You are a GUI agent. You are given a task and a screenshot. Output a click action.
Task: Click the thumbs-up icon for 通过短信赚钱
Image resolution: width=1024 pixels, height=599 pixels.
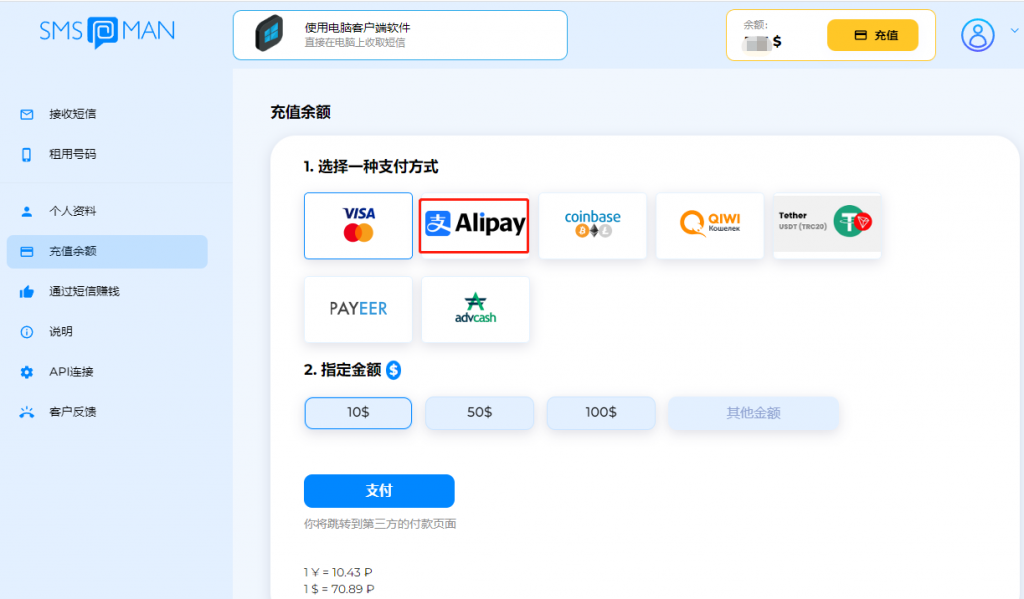(x=27, y=292)
